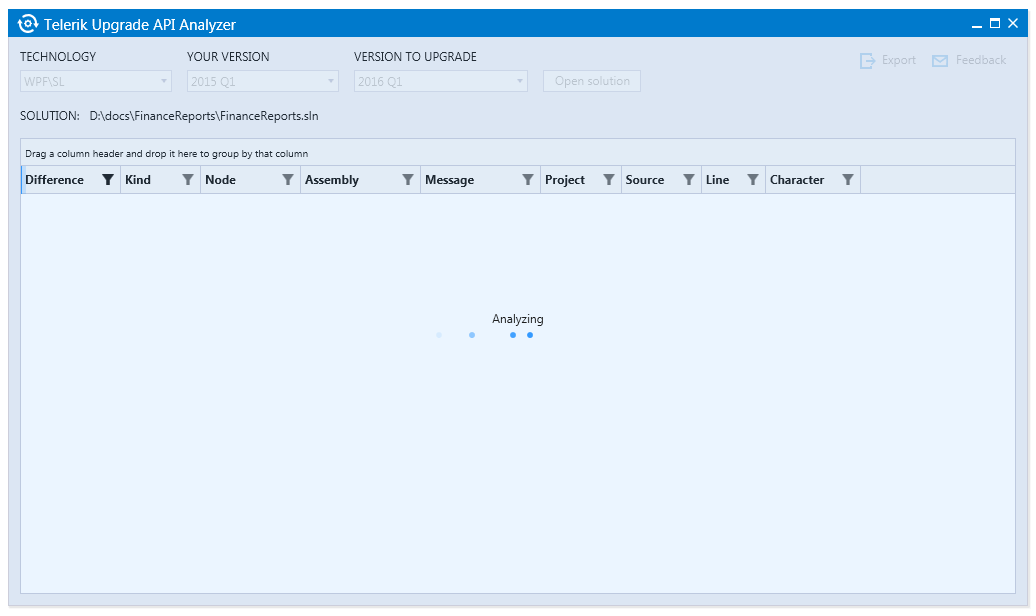The image size is (1036, 616).
Task: Click the Export arrow icon
Action: point(867,61)
